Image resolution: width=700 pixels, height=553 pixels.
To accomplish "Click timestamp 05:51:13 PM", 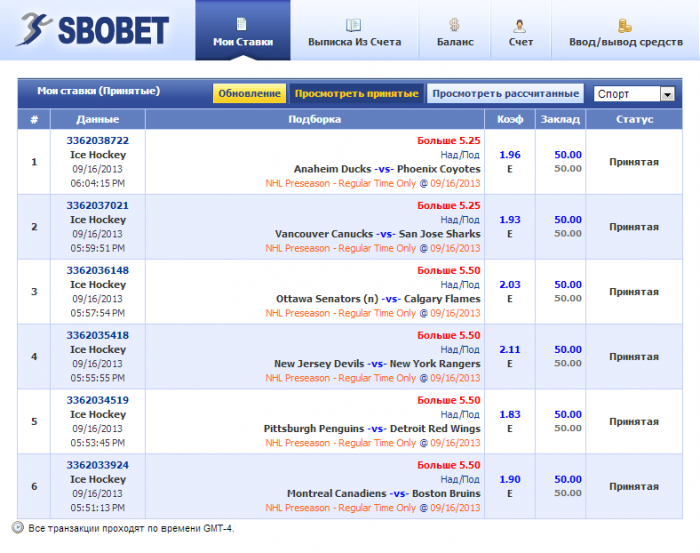I will [98, 508].
